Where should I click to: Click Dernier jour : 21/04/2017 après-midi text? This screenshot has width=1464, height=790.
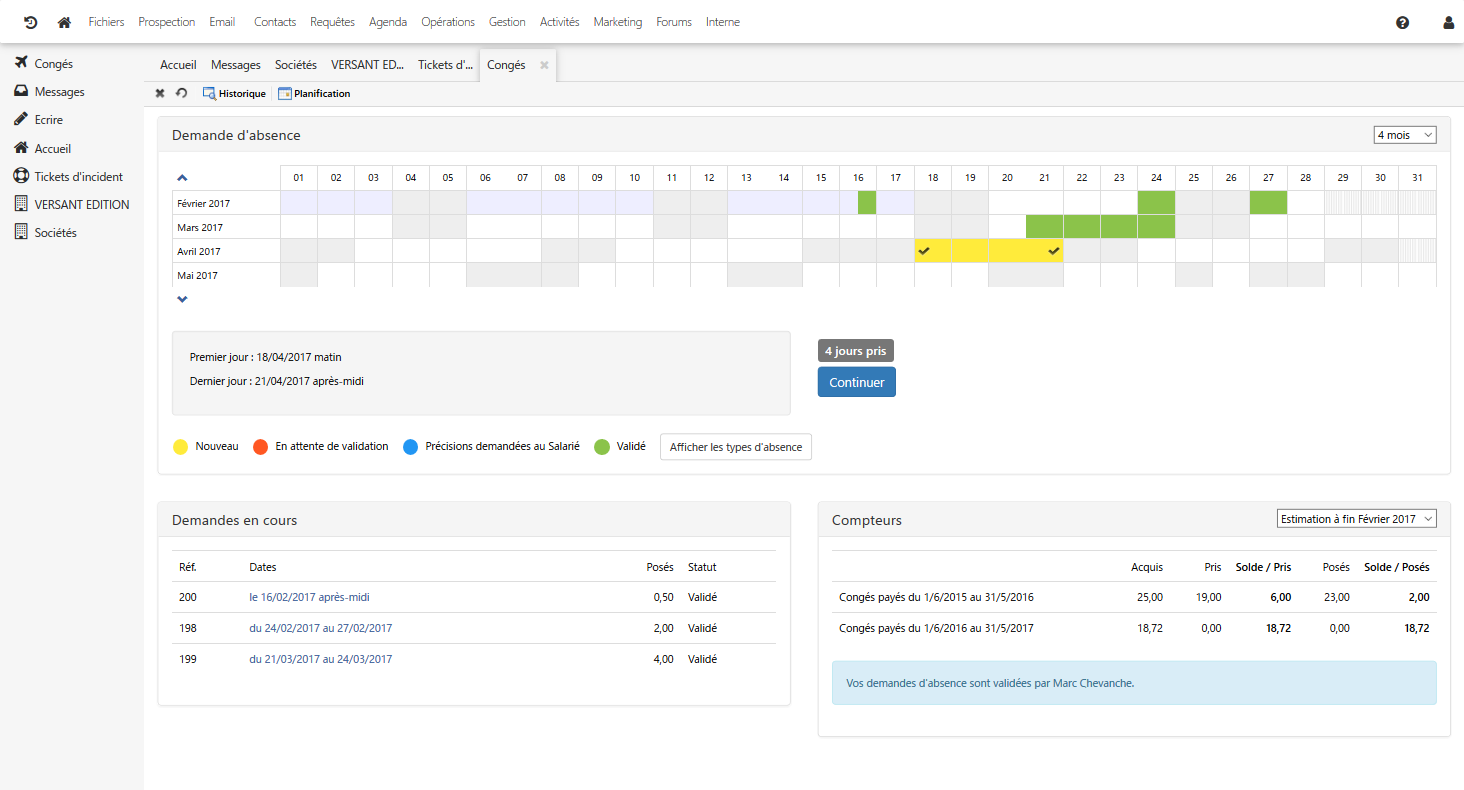[277, 381]
